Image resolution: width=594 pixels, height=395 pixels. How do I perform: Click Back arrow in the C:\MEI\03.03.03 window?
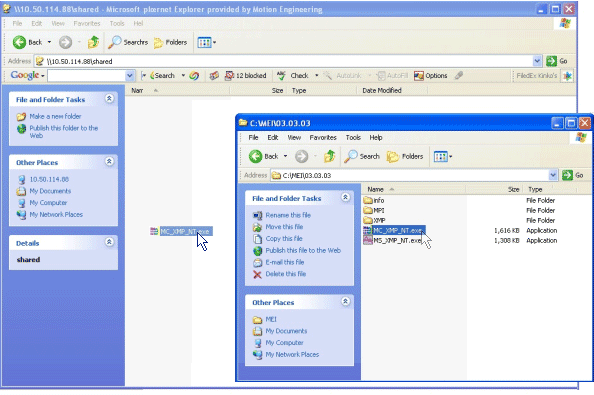[255, 156]
